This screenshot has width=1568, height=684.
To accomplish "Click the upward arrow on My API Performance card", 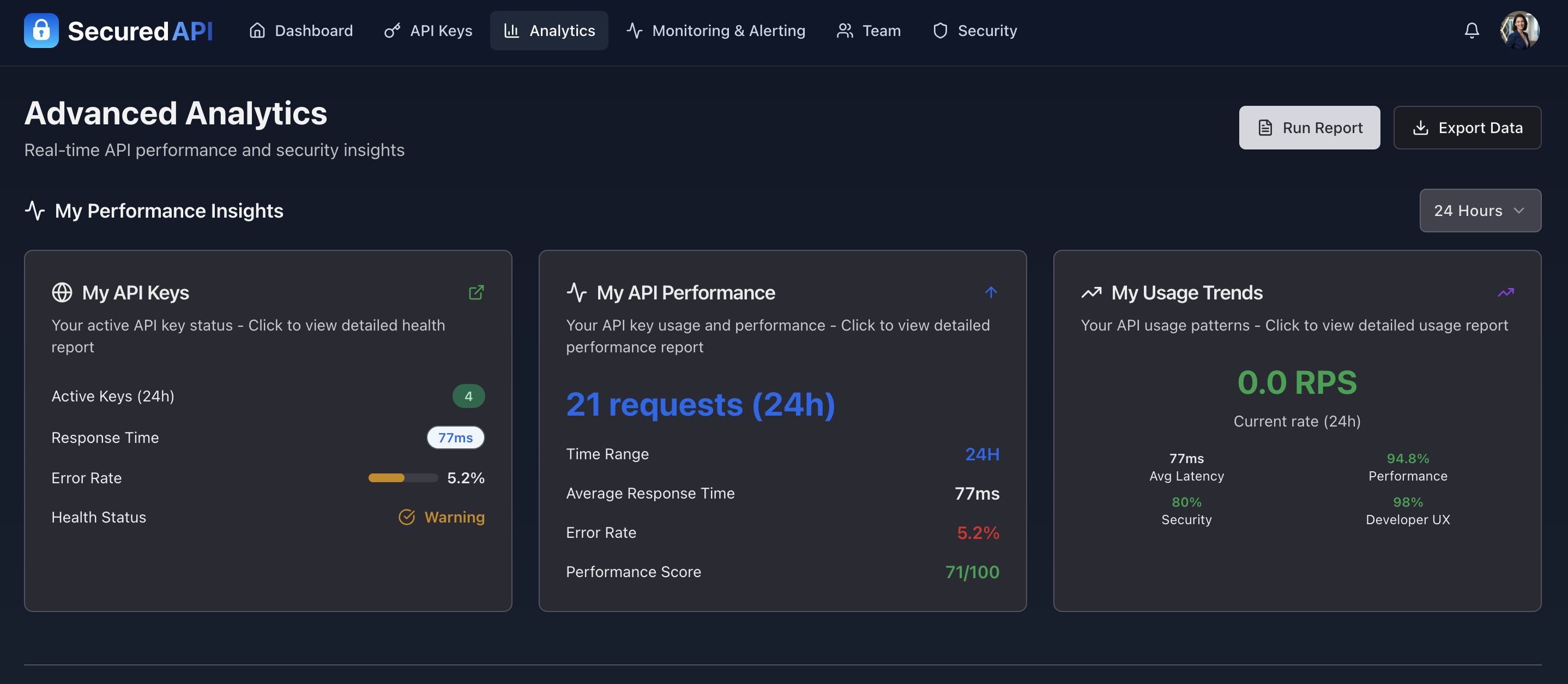I will 991,292.
